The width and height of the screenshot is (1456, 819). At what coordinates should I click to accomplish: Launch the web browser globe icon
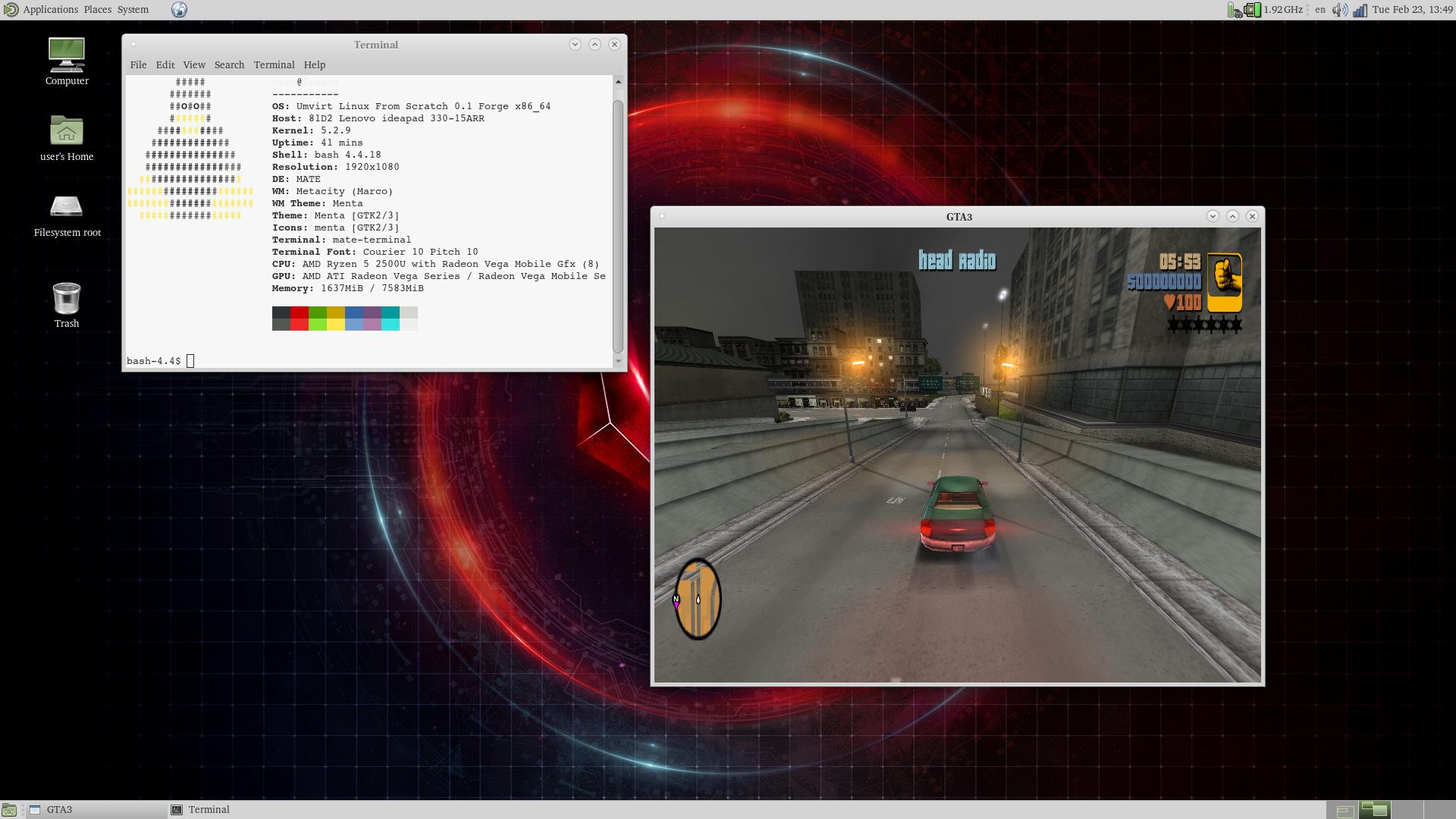[180, 10]
